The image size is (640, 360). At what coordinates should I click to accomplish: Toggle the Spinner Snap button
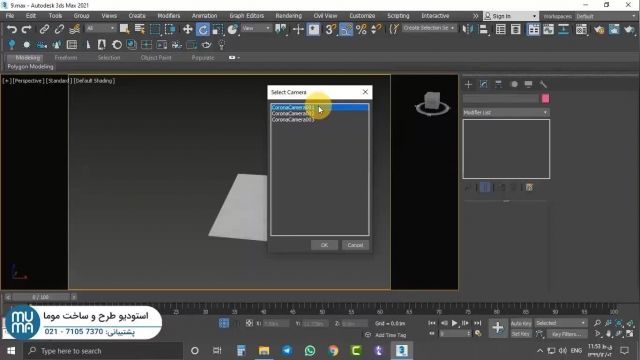coord(376,29)
